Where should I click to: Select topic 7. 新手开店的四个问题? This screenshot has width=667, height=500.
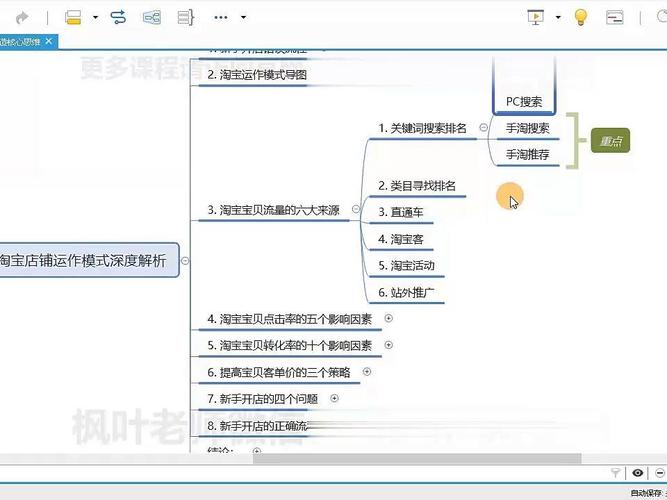click(262, 399)
